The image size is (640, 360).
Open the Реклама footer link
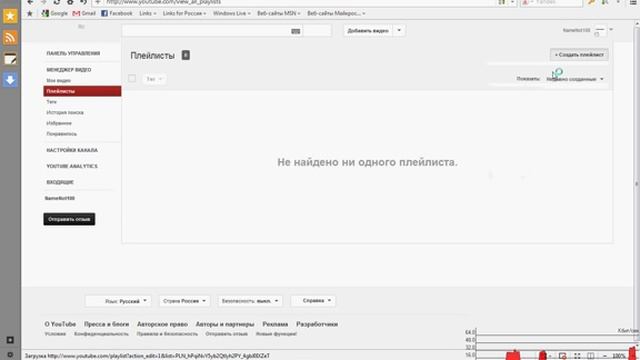275,324
